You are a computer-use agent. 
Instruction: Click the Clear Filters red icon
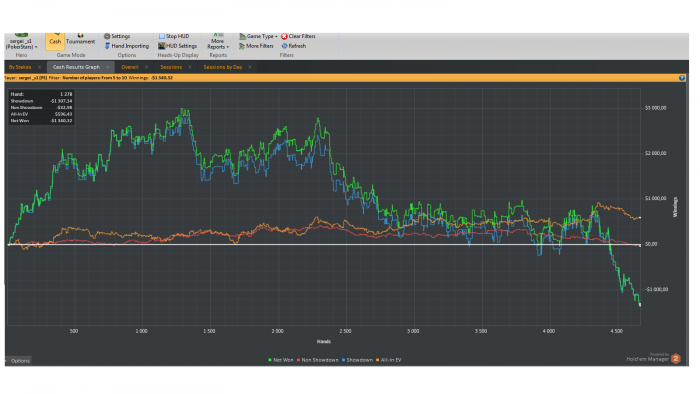(x=284, y=36)
